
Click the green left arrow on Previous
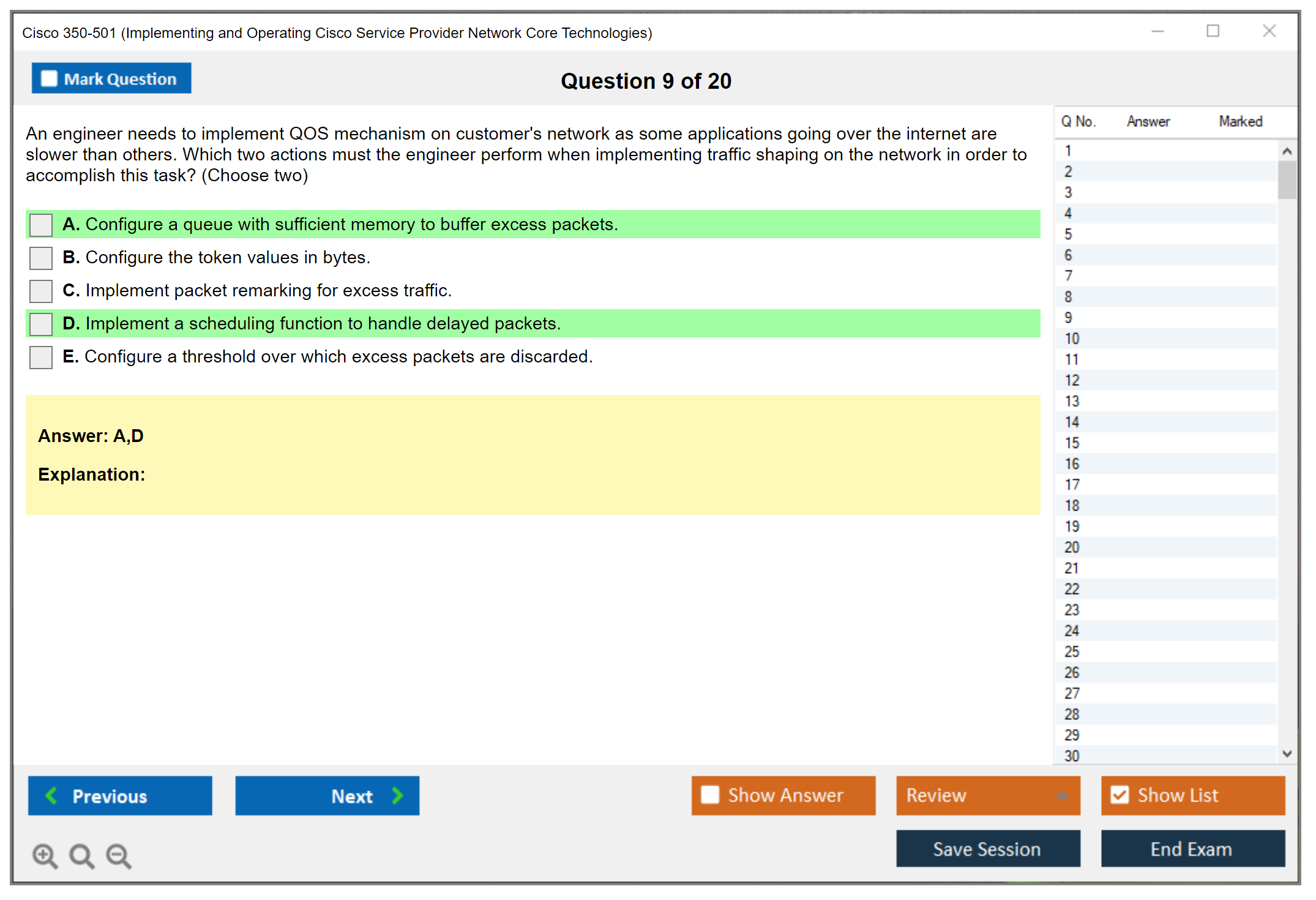pos(51,795)
